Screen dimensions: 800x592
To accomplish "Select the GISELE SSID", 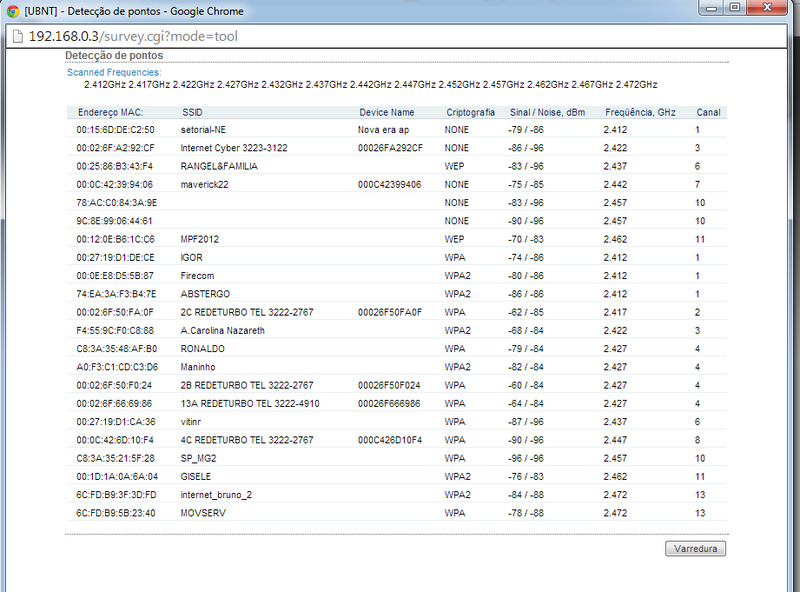I will coord(195,477).
